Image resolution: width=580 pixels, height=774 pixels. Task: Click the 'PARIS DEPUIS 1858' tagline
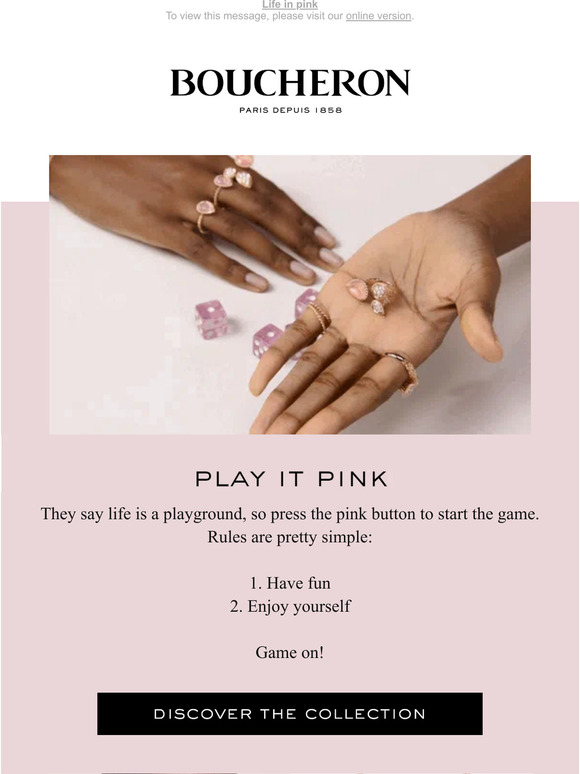coord(290,110)
